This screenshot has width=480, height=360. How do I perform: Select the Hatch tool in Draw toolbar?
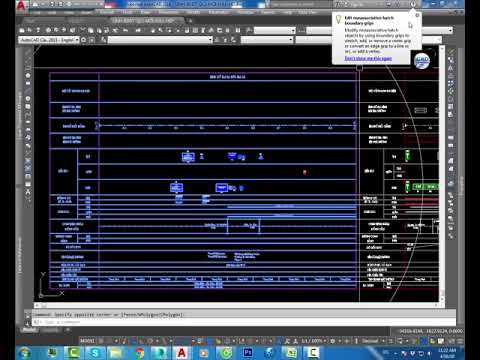click(28, 160)
